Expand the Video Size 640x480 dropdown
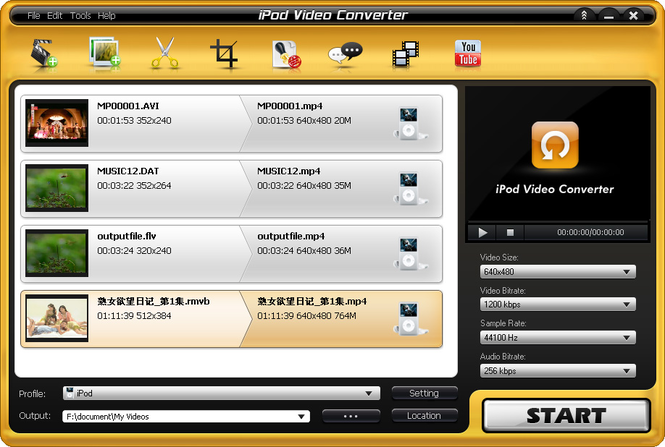The image size is (665, 447). pyautogui.click(x=558, y=271)
